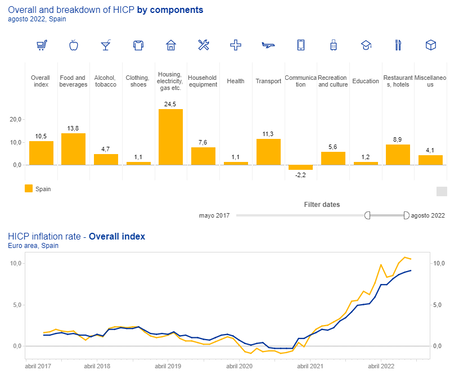Select the smartphone Communication icon

coord(301,45)
